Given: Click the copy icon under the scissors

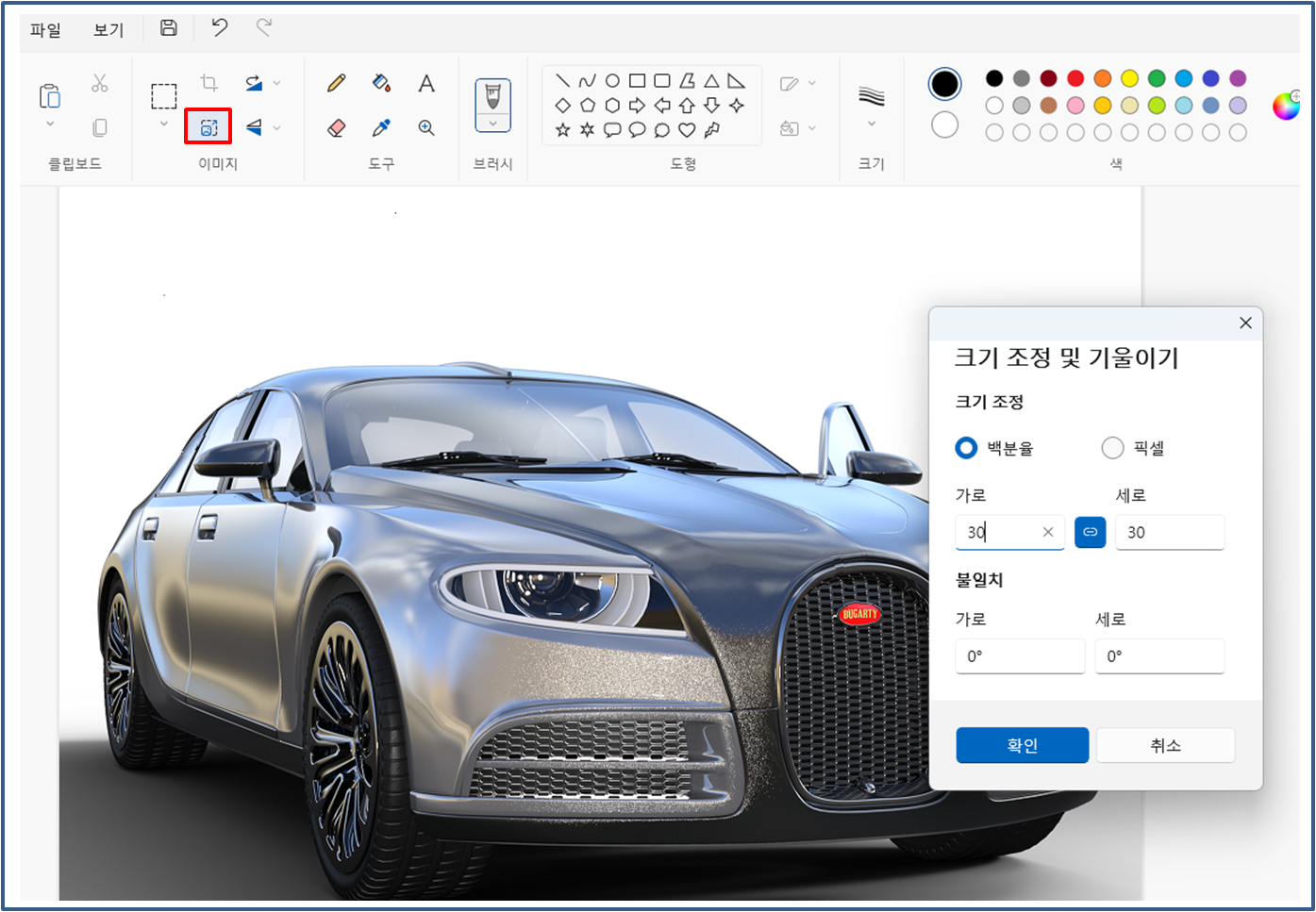Looking at the screenshot, I should tap(100, 127).
